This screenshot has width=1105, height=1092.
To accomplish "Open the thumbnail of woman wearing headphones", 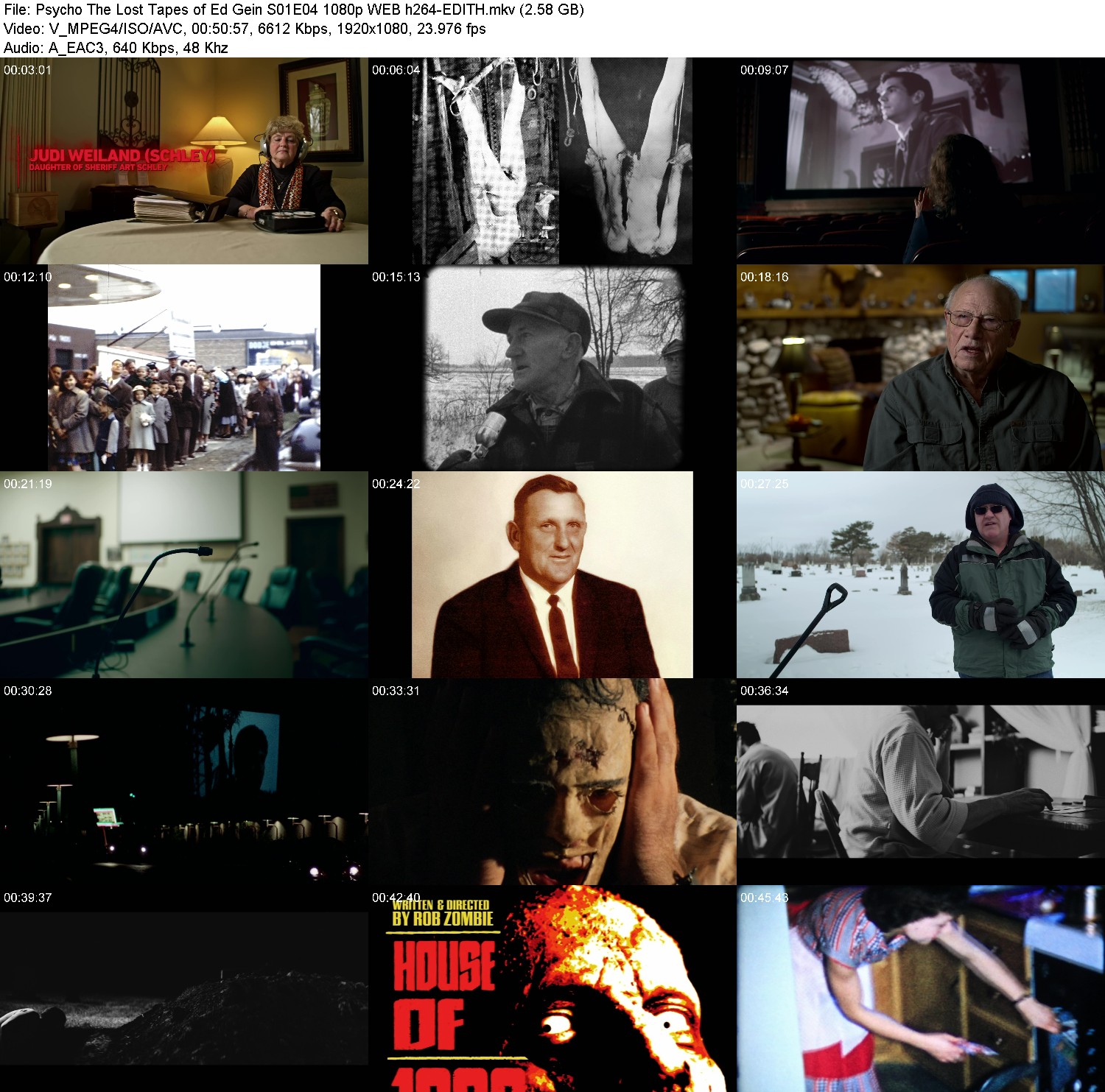I will tap(184, 161).
